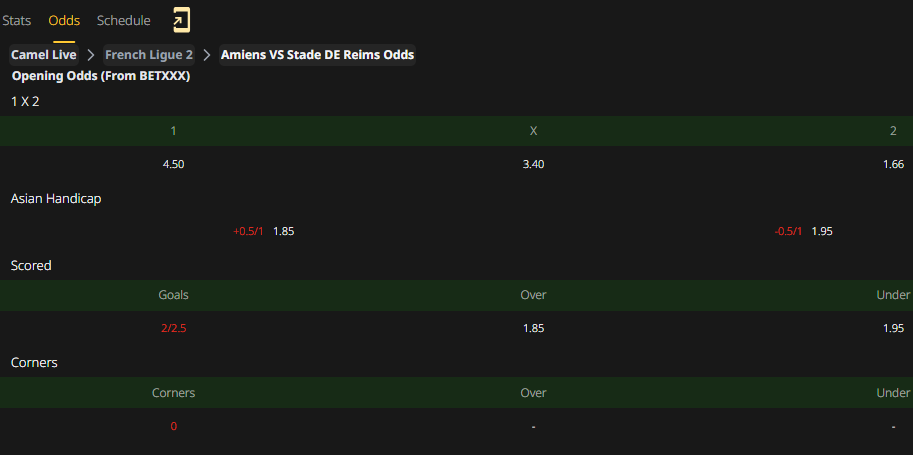This screenshot has height=455, width=913.
Task: Select the Odds tab
Action: [64, 21]
